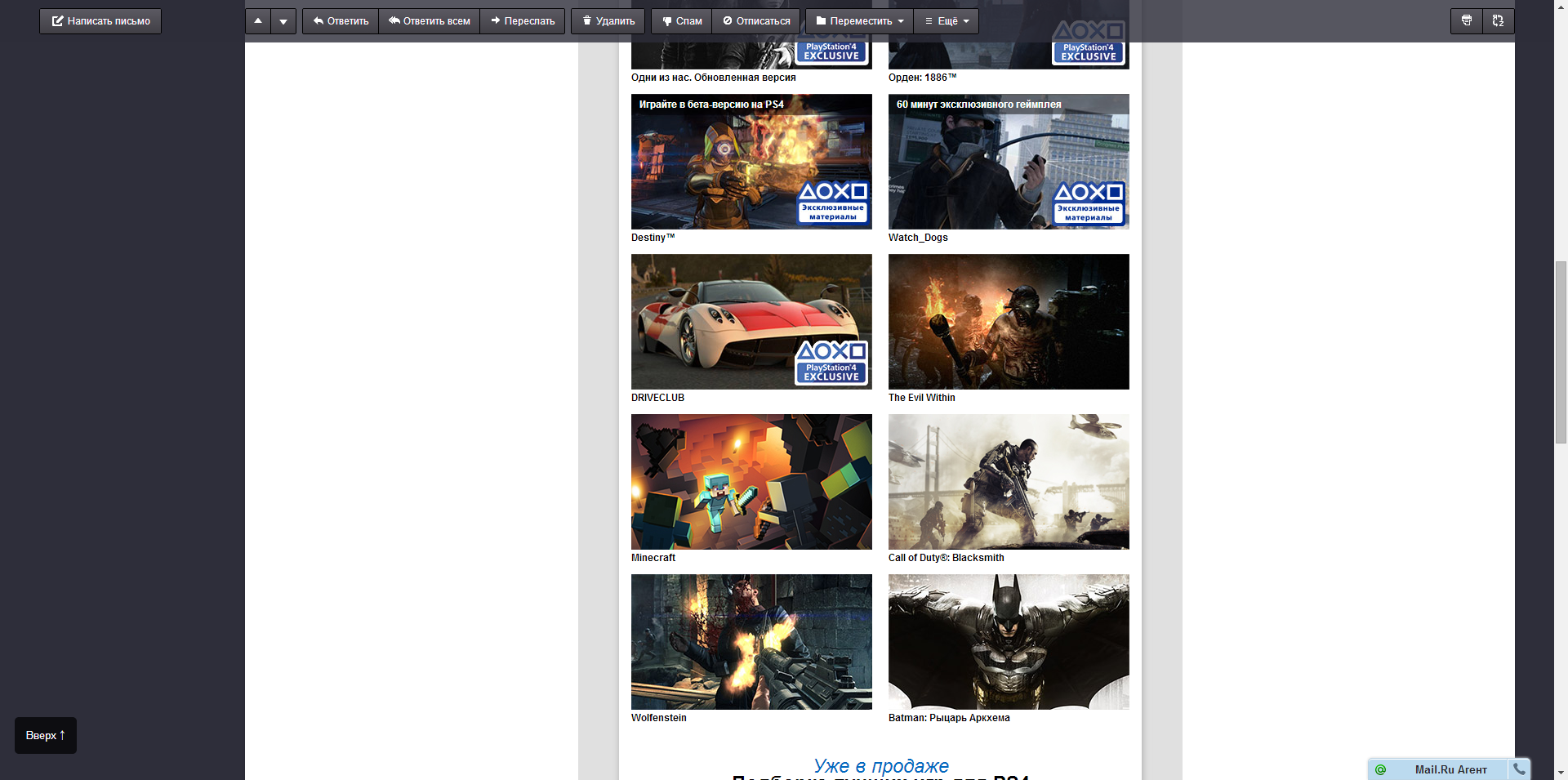Click the DRIVECLUB title link
1568x780 pixels.
[x=657, y=398]
